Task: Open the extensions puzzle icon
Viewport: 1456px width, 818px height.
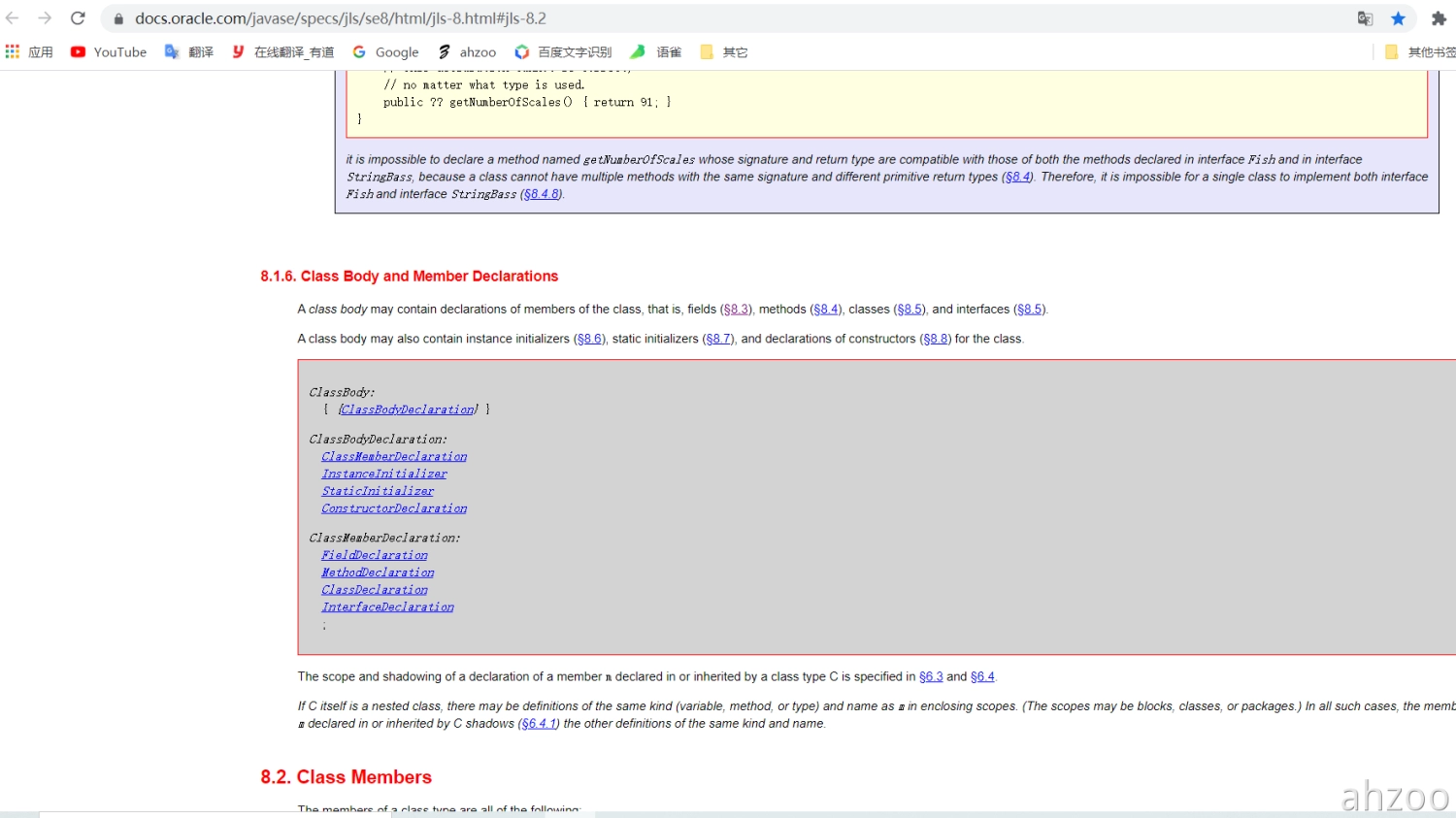Action: tap(1439, 18)
